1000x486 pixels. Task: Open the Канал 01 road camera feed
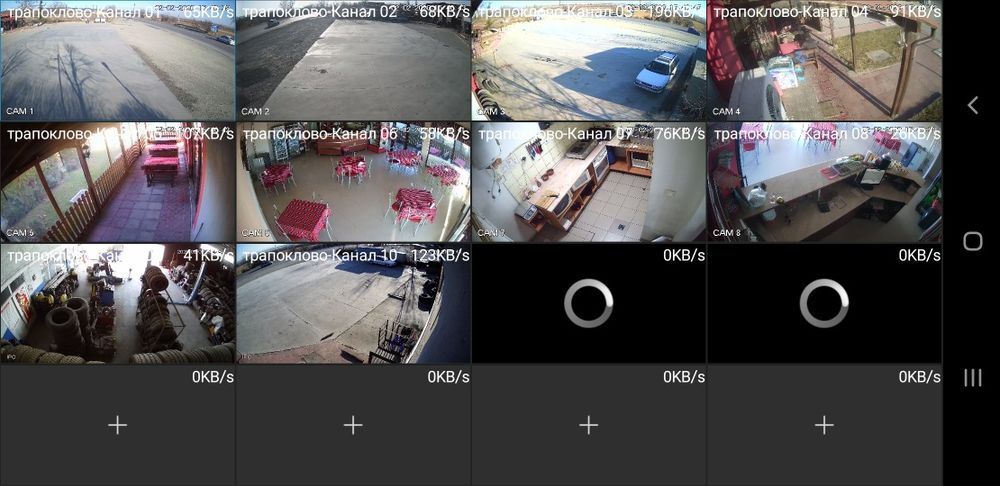click(x=117, y=61)
